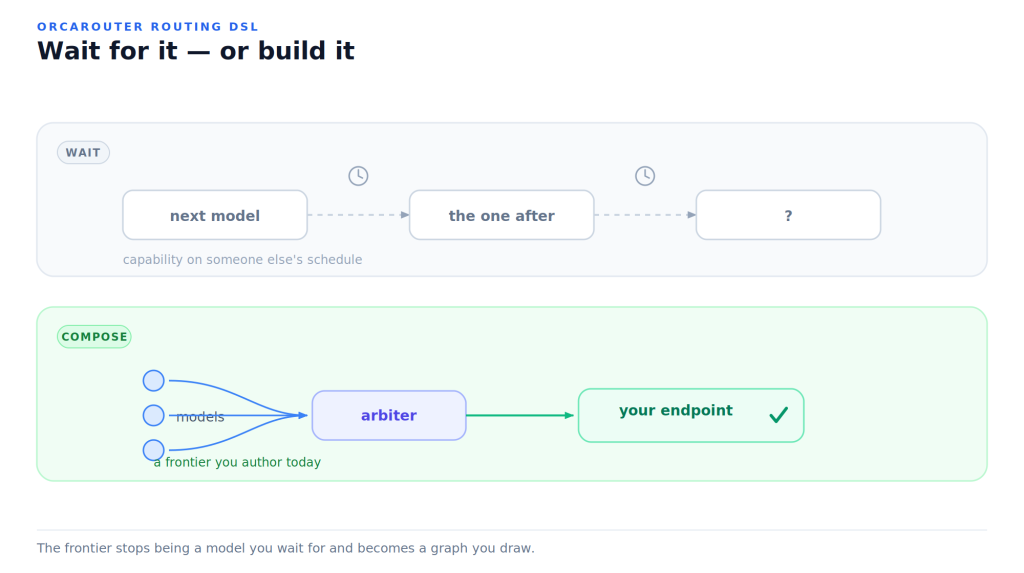
Task: Click the your endpoint box
Action: (691, 416)
